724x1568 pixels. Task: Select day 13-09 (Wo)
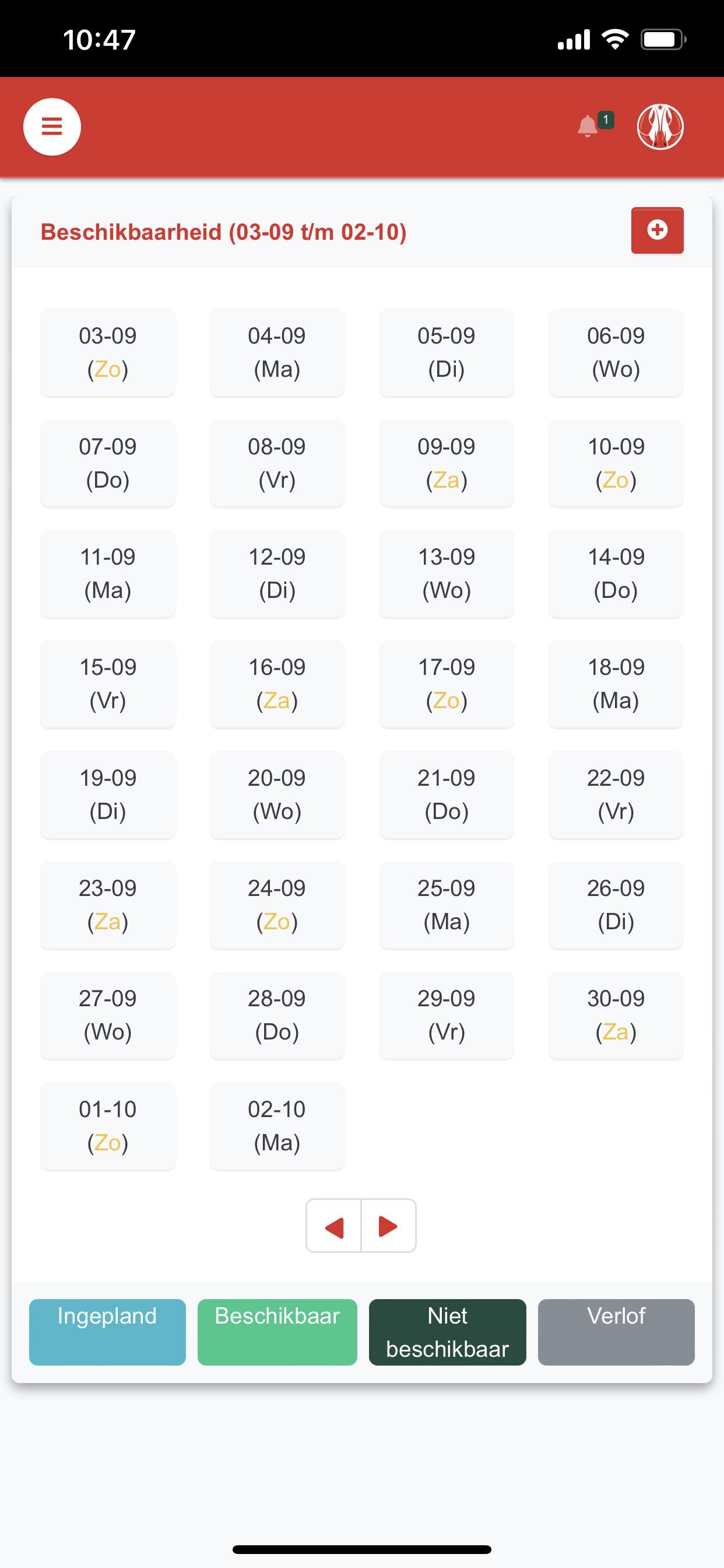tap(447, 573)
